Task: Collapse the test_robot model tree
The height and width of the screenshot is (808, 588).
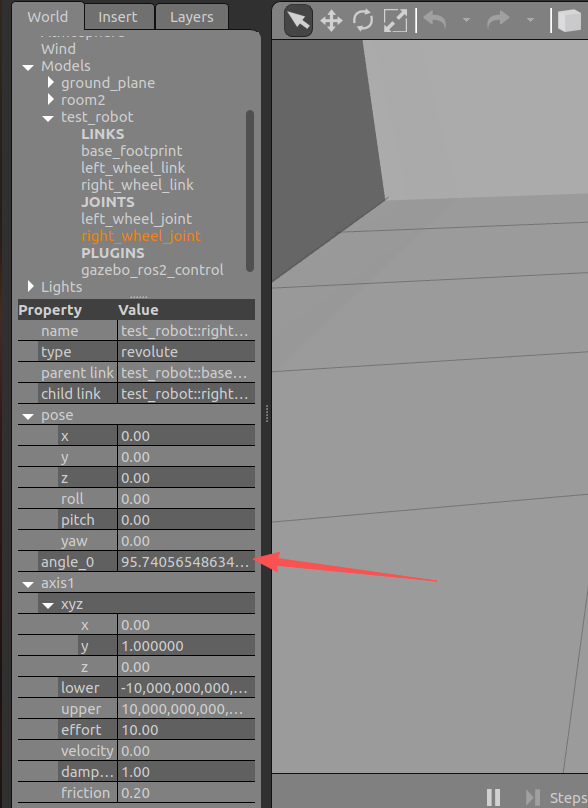Action: 48,118
